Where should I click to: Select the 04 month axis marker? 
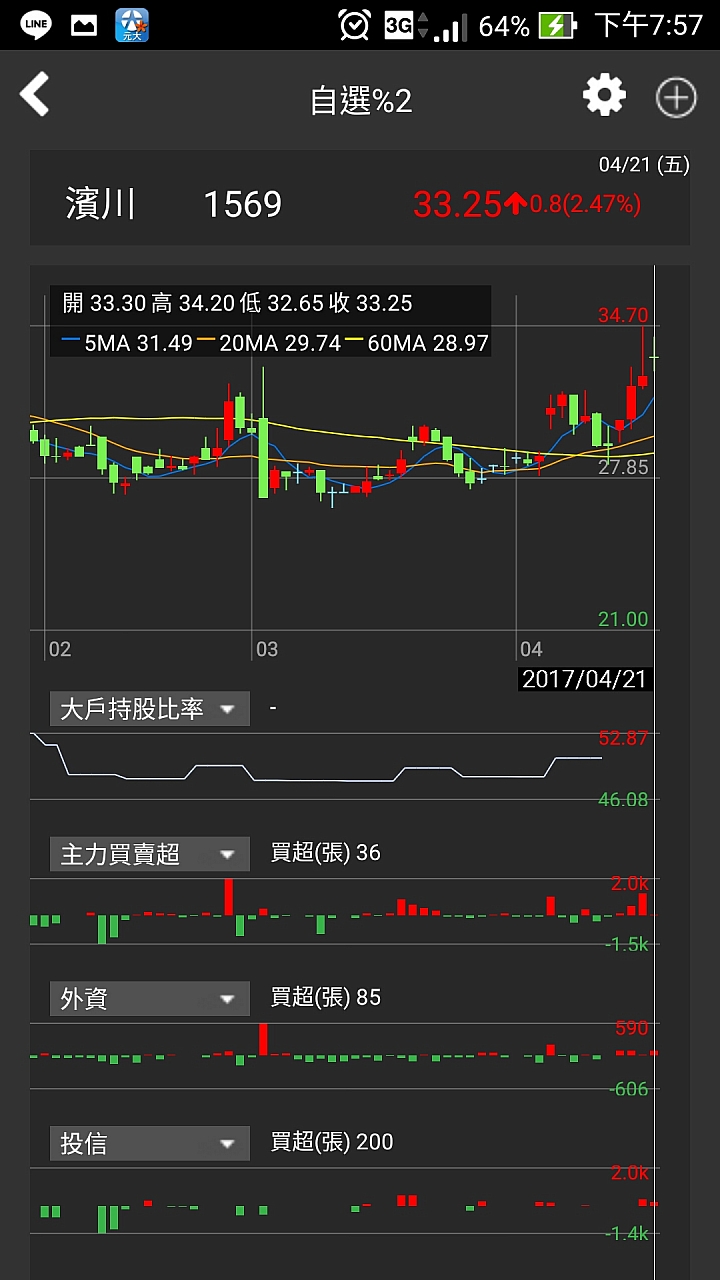pos(530,649)
